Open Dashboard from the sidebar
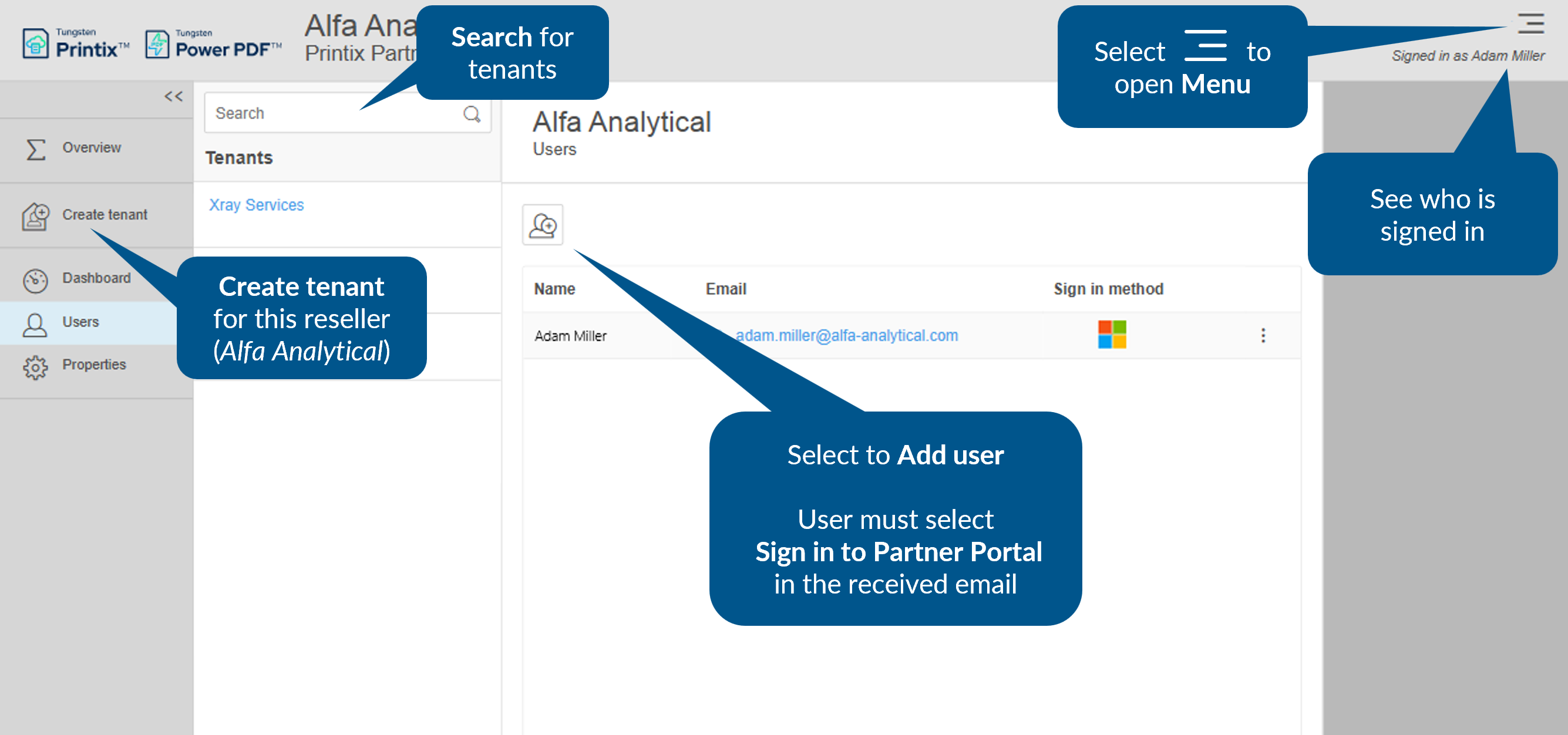 pos(96,278)
